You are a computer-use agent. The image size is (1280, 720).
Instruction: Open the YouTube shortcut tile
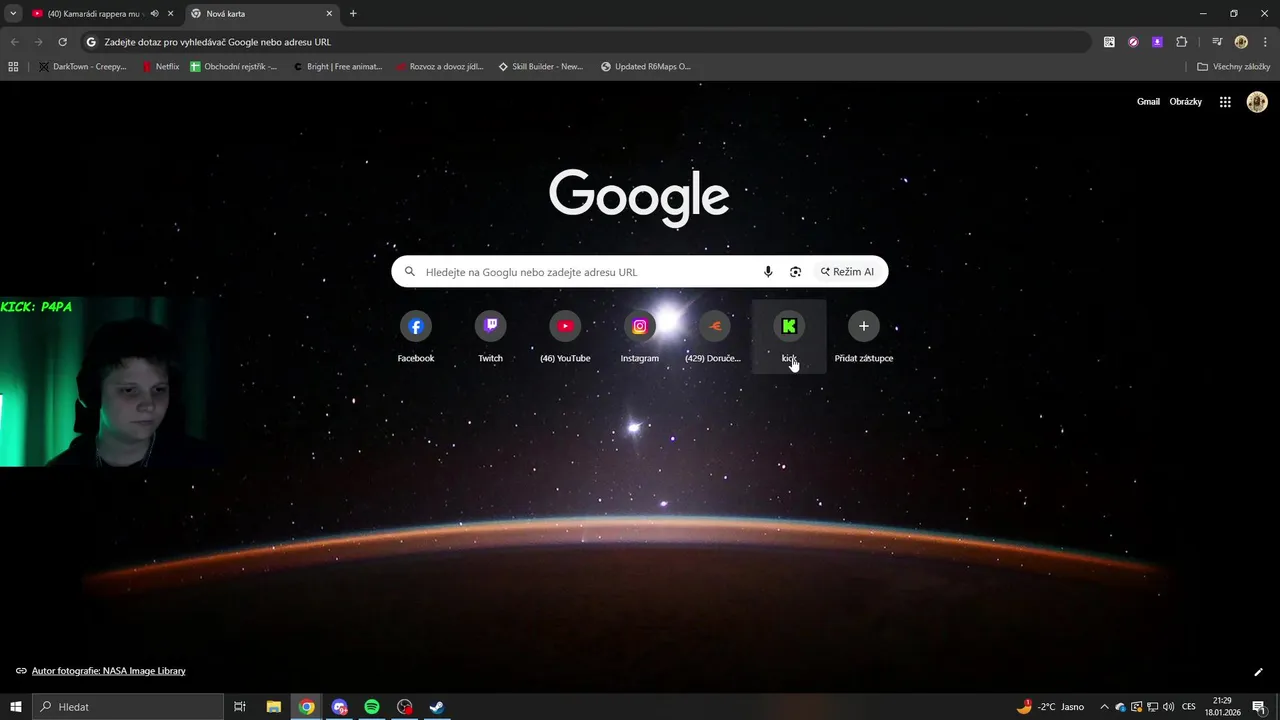565,337
